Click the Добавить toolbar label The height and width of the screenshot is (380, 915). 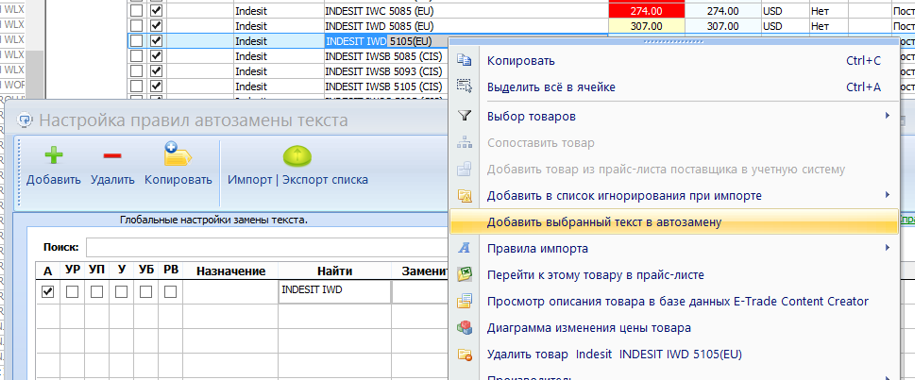[54, 180]
